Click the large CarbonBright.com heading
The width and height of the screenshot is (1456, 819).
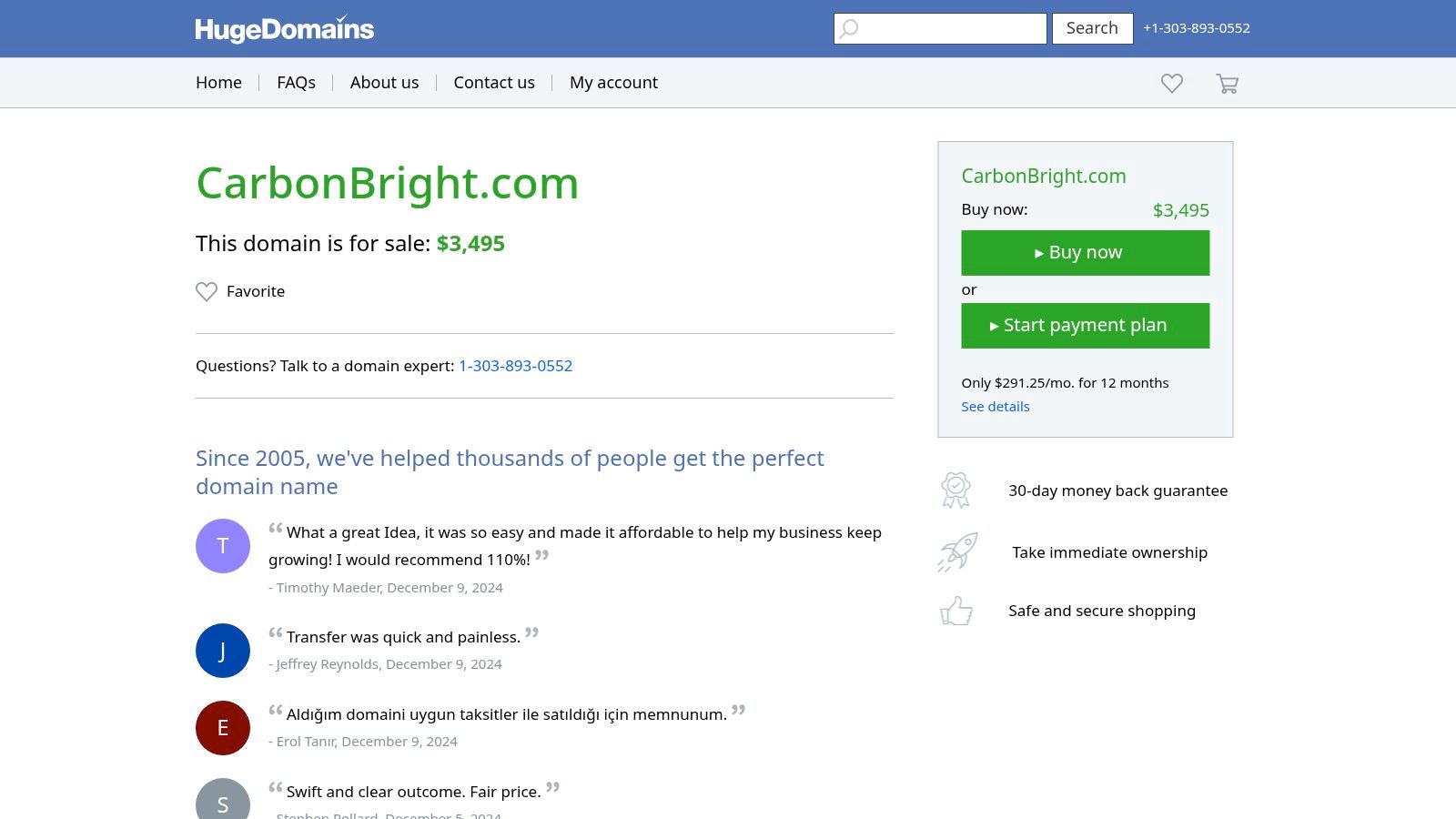pos(388,184)
